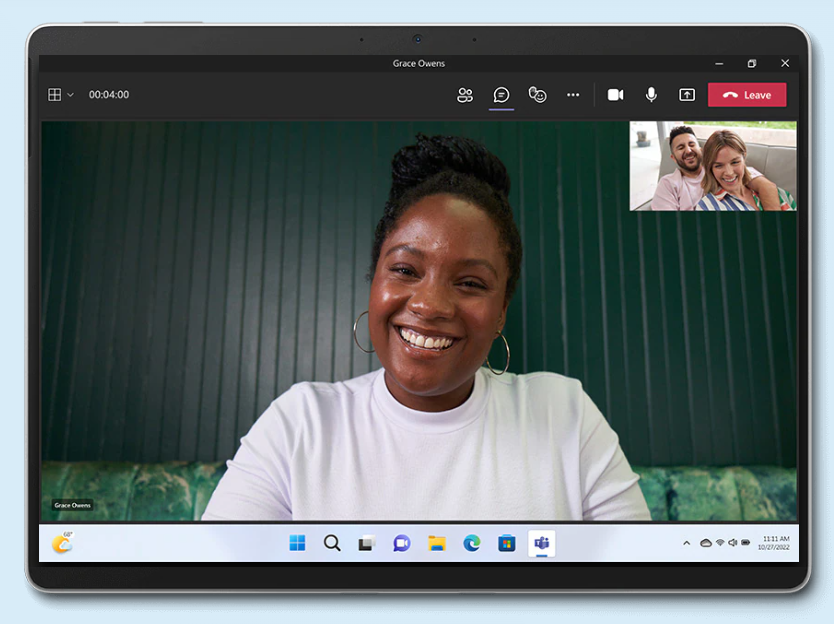Launch Microsoft Edge from the taskbar

(x=471, y=543)
